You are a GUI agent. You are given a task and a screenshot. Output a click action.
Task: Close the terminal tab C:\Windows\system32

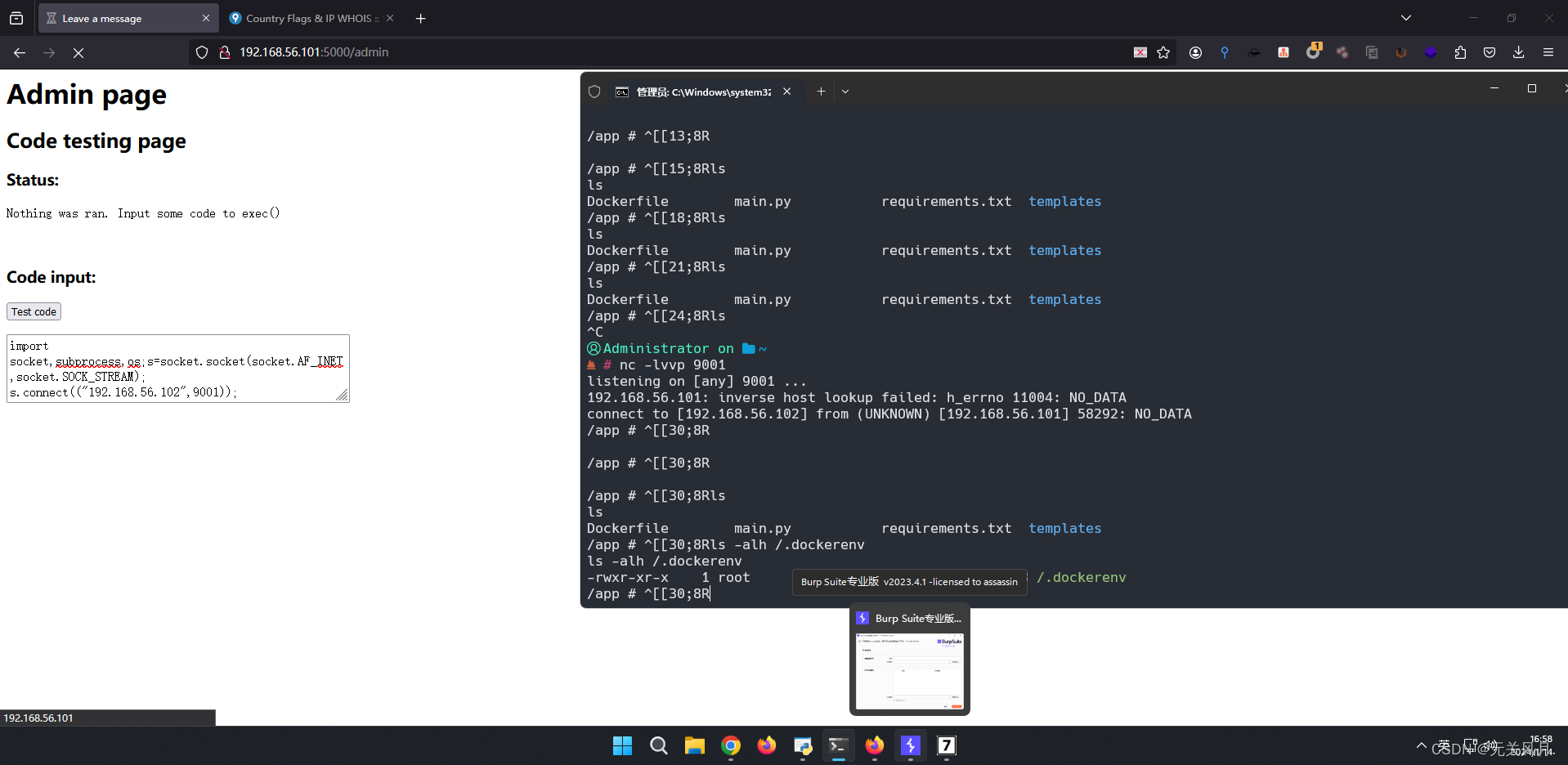tap(787, 92)
